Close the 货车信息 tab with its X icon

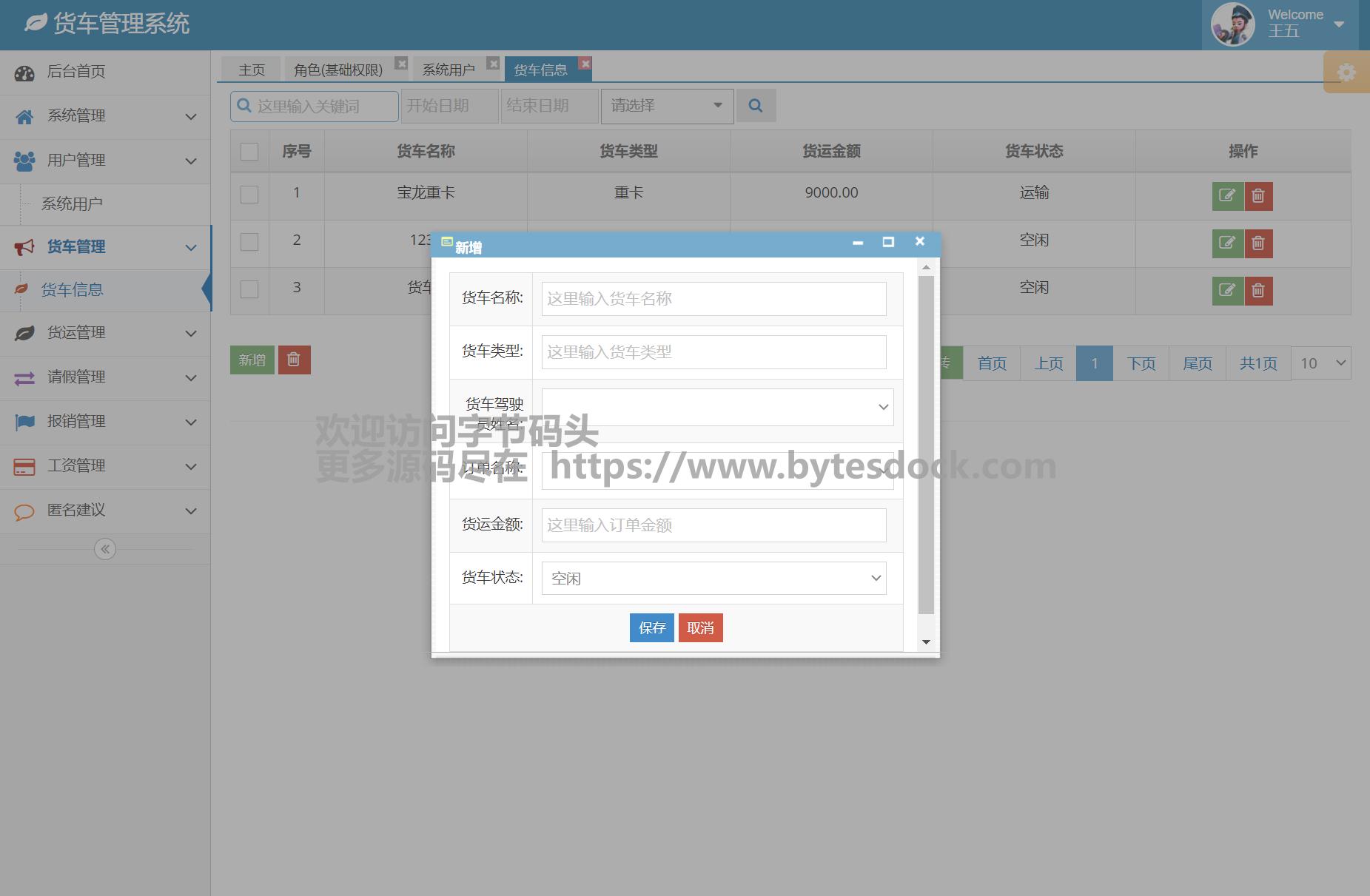tap(585, 64)
